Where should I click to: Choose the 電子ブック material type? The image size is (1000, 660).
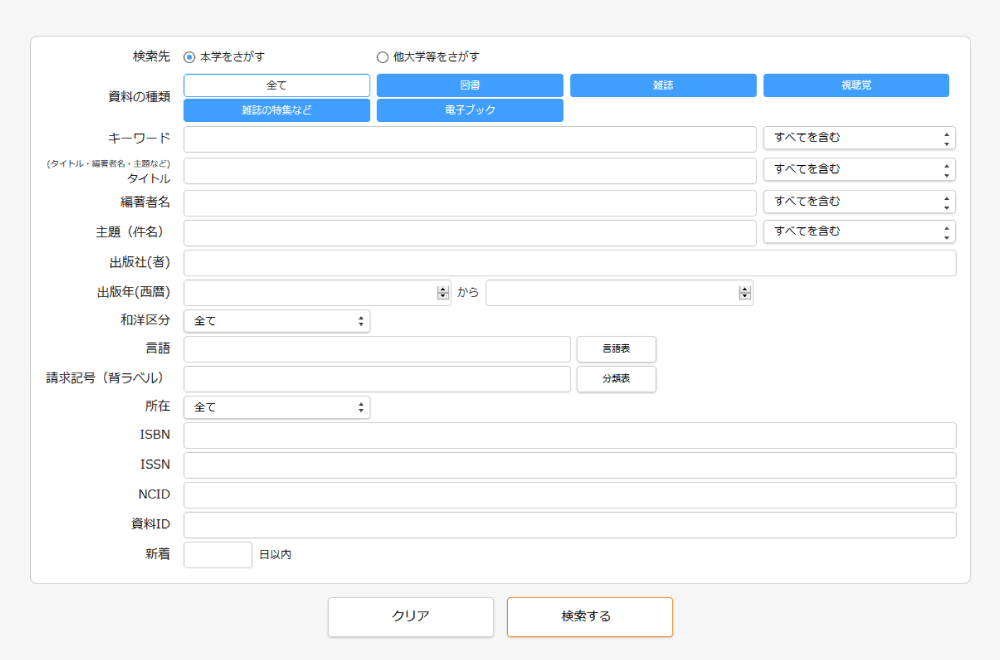469,110
